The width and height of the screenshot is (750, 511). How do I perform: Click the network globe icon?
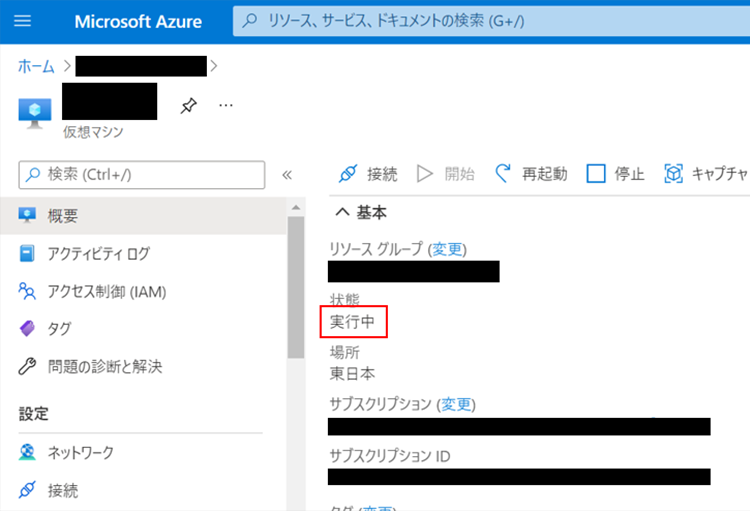pos(27,452)
